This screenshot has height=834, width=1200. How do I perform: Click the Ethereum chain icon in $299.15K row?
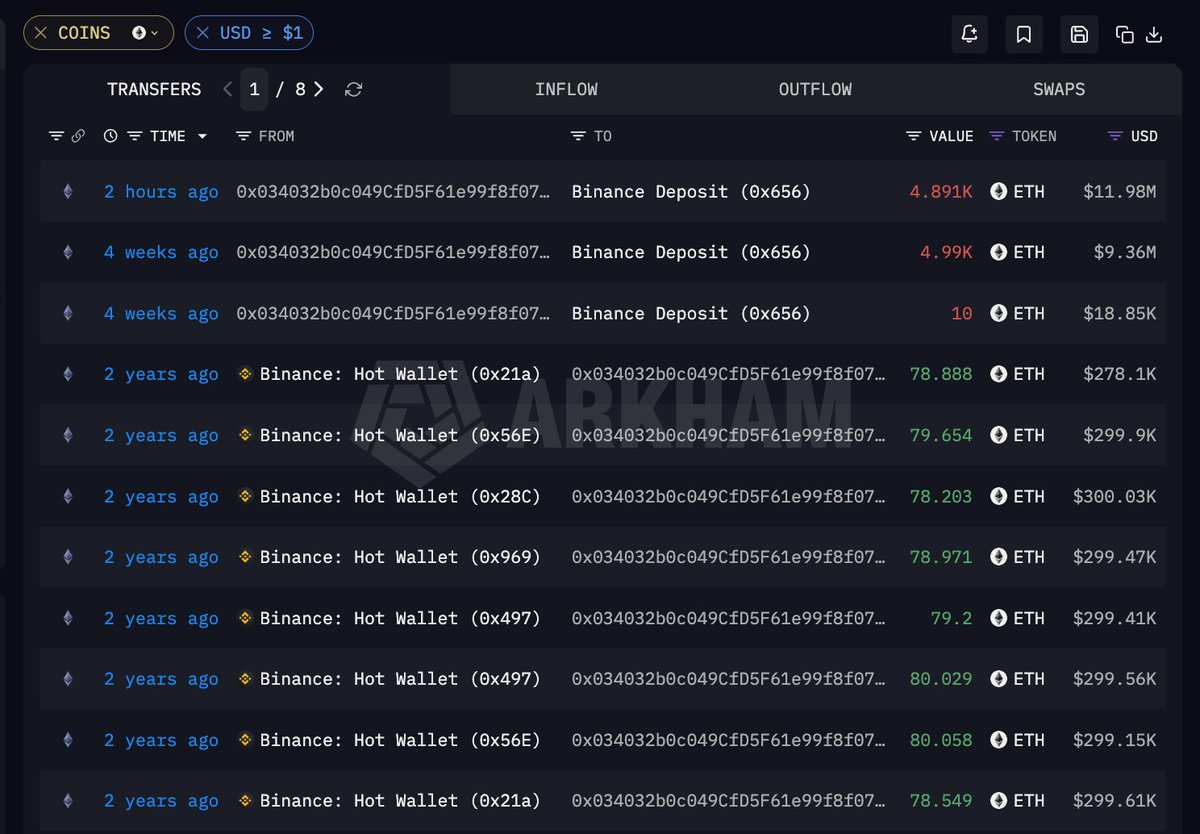pos(68,740)
